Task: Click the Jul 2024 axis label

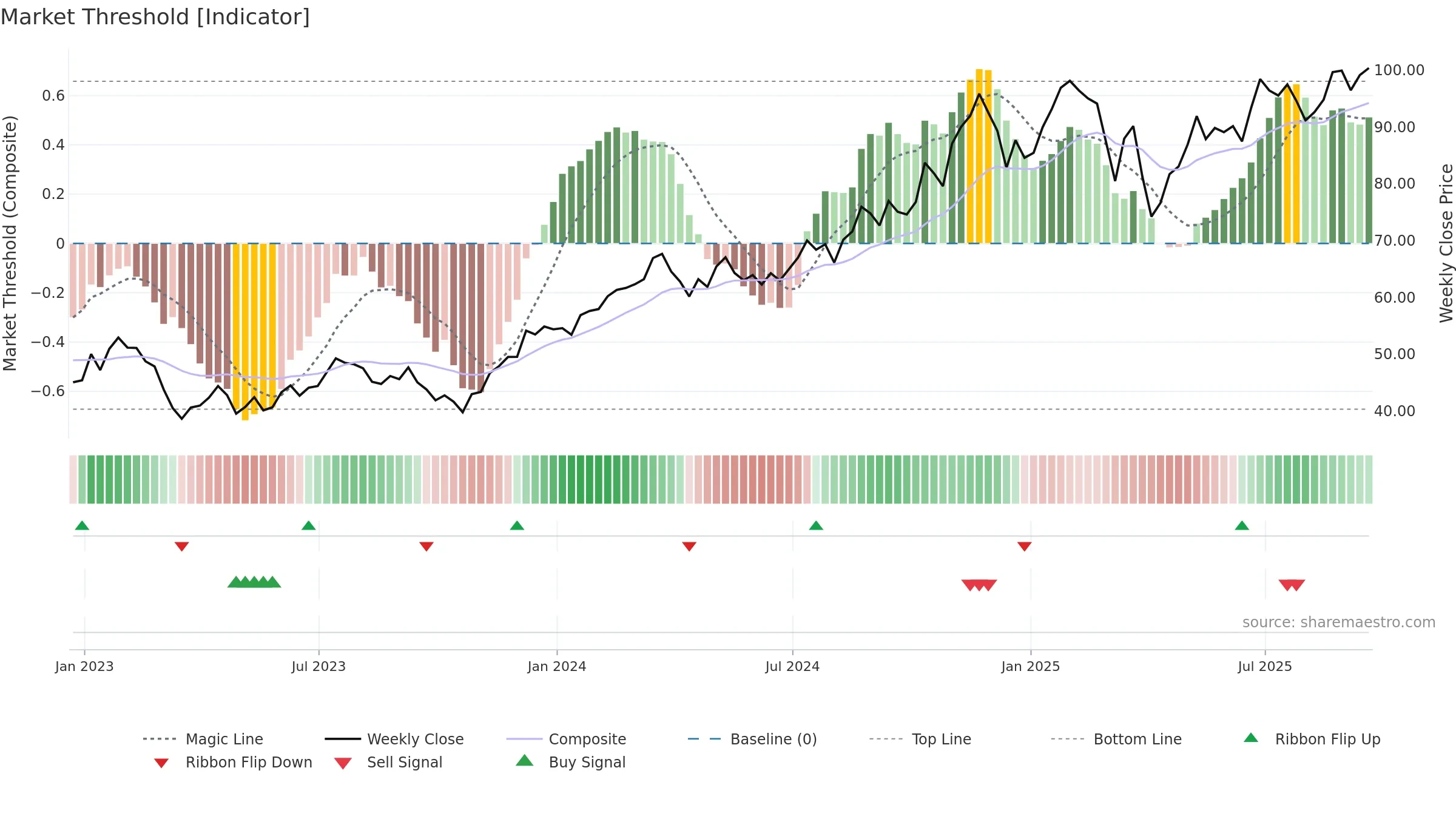Action: [792, 667]
